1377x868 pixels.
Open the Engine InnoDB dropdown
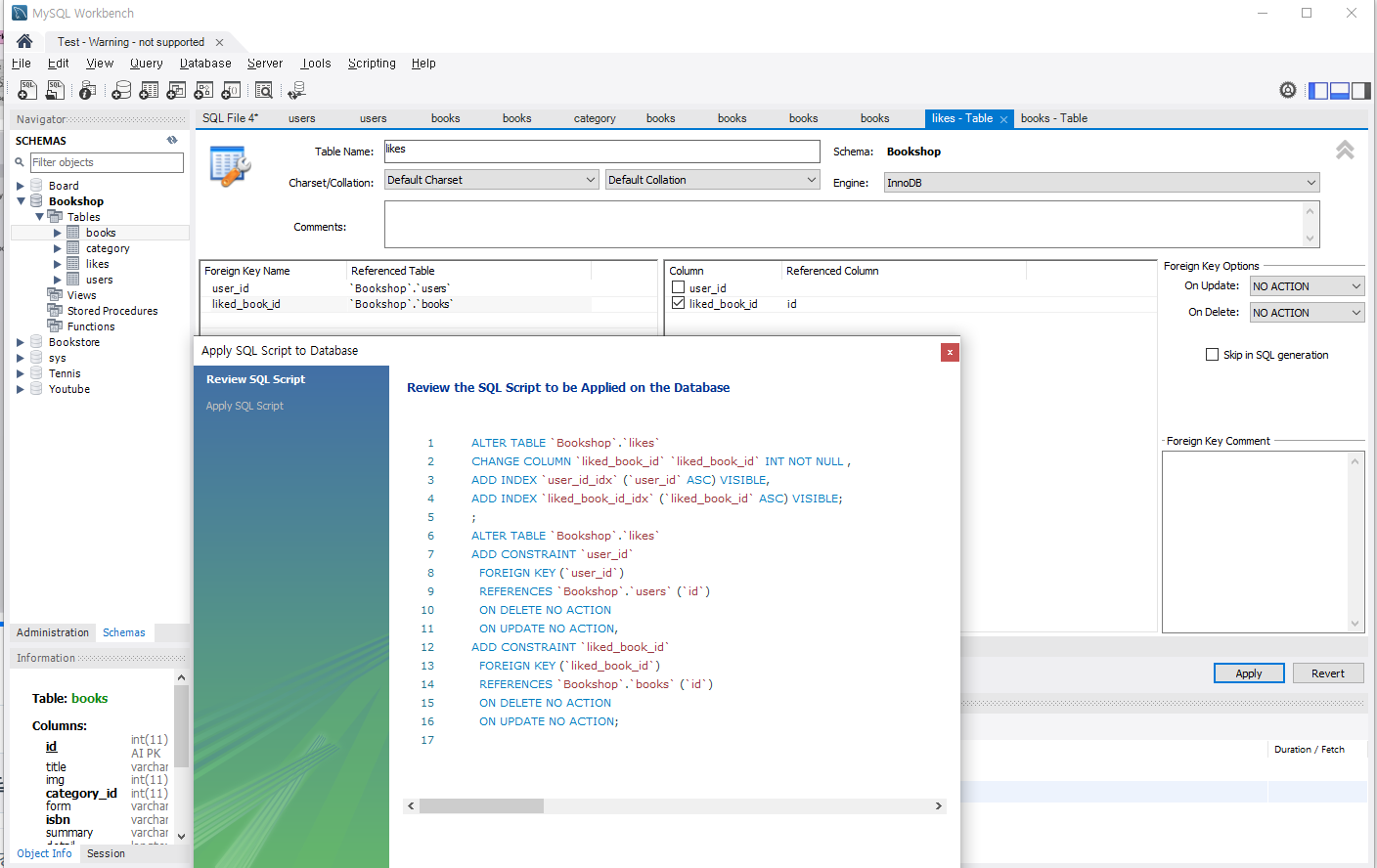[1102, 183]
